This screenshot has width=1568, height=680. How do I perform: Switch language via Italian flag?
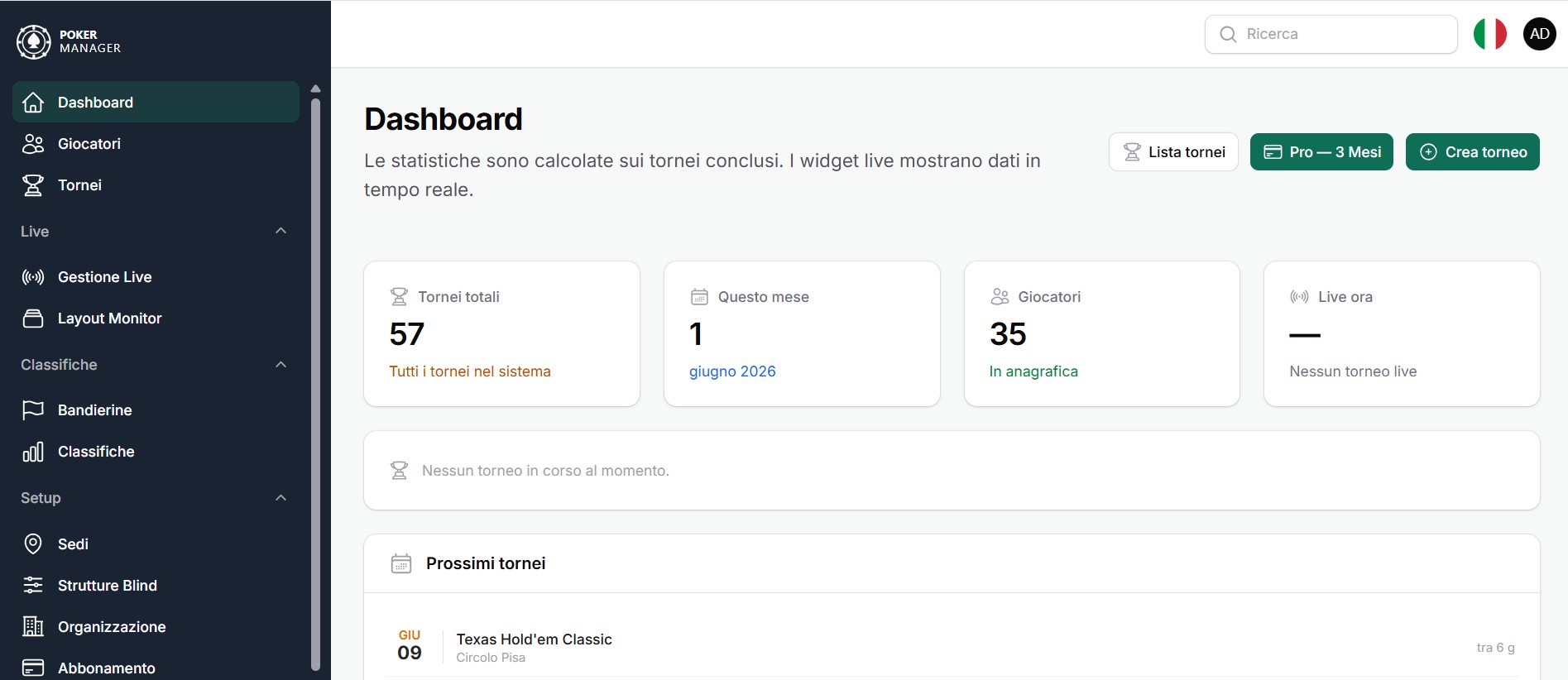pyautogui.click(x=1490, y=34)
